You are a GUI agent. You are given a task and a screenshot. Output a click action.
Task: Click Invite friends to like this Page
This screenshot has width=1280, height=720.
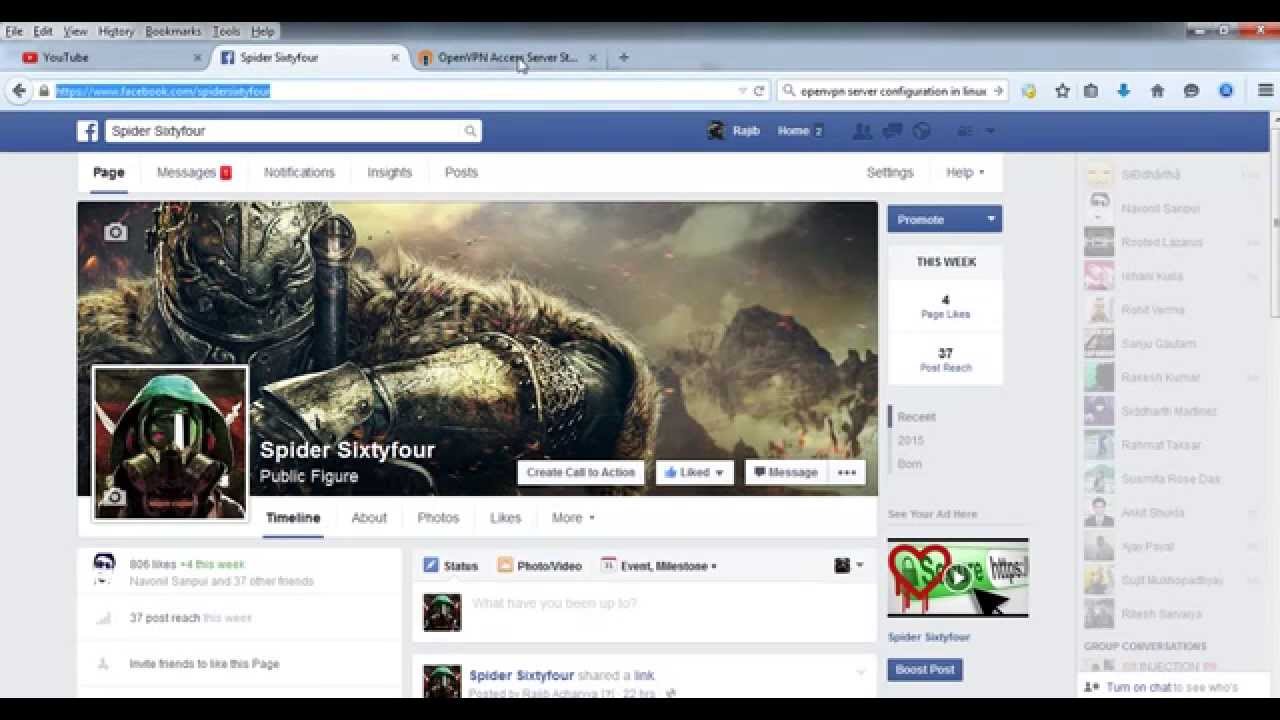pos(204,664)
